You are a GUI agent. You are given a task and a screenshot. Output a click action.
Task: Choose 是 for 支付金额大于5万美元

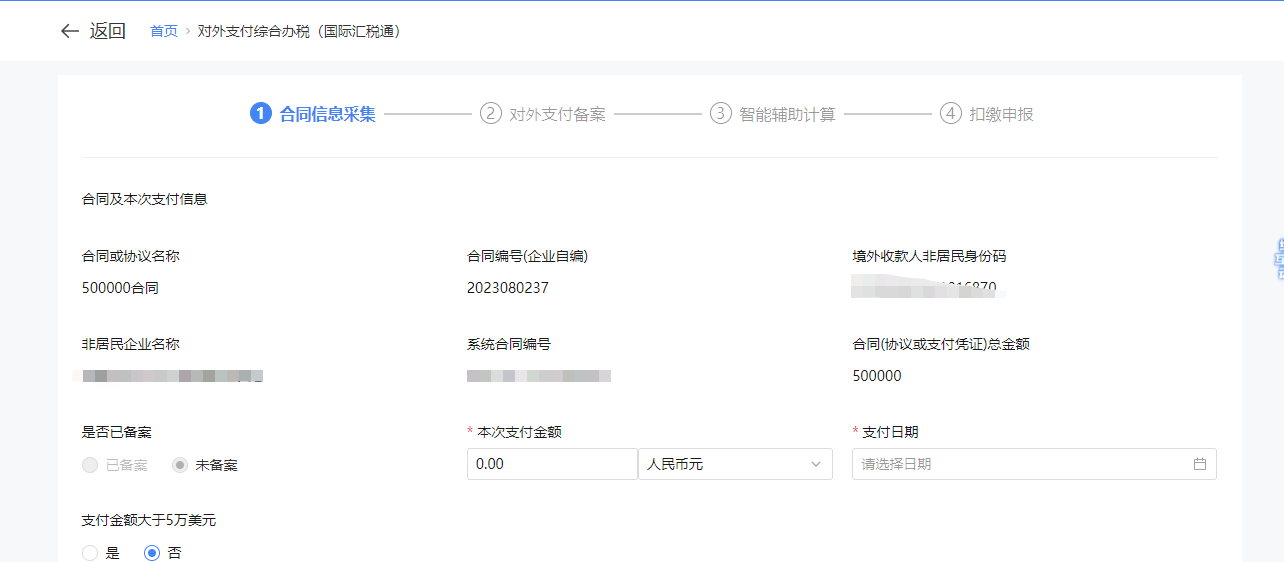(90, 553)
